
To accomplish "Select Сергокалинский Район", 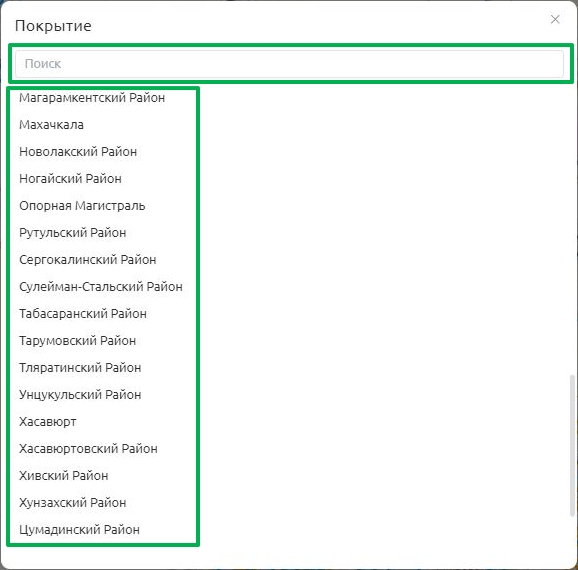I will (88, 260).
